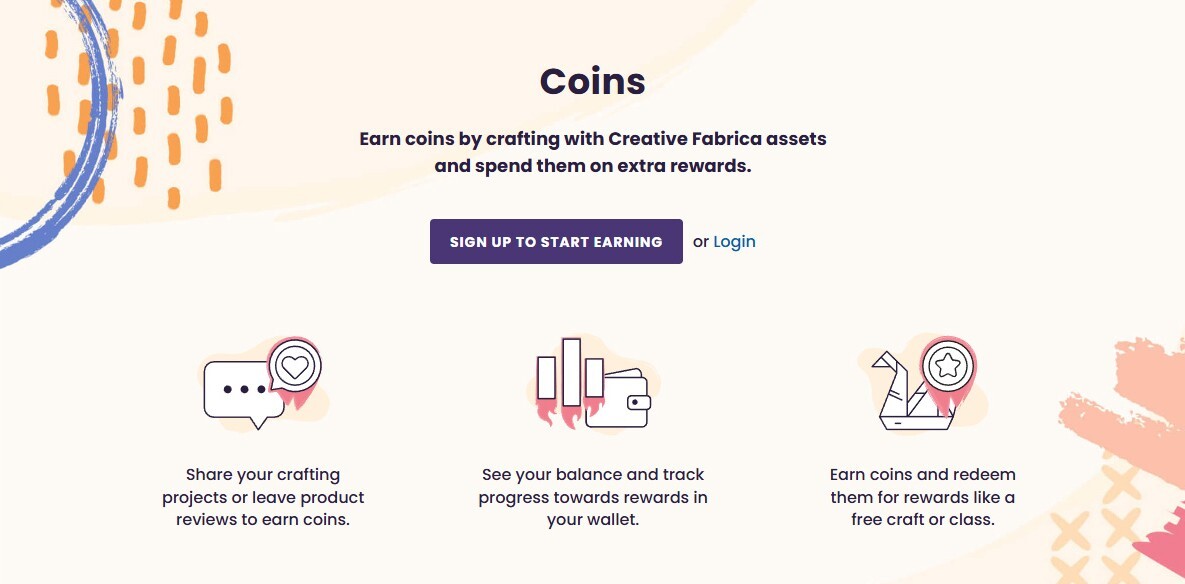Click the 'and spend them on extra rewards' line

tap(593, 166)
